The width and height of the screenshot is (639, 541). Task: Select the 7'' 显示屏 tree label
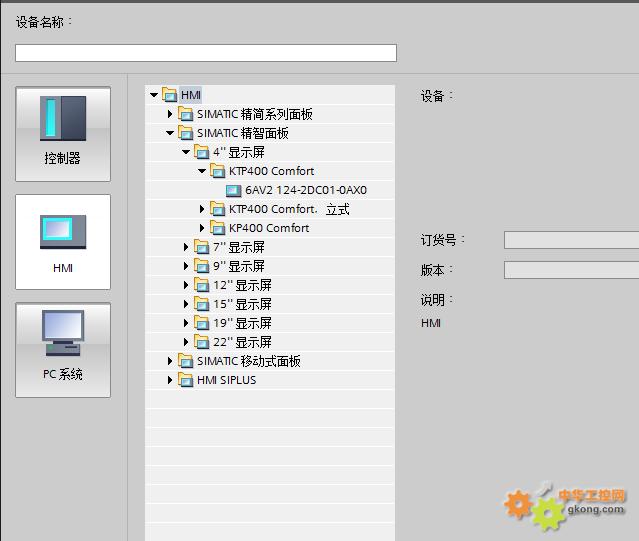click(239, 247)
